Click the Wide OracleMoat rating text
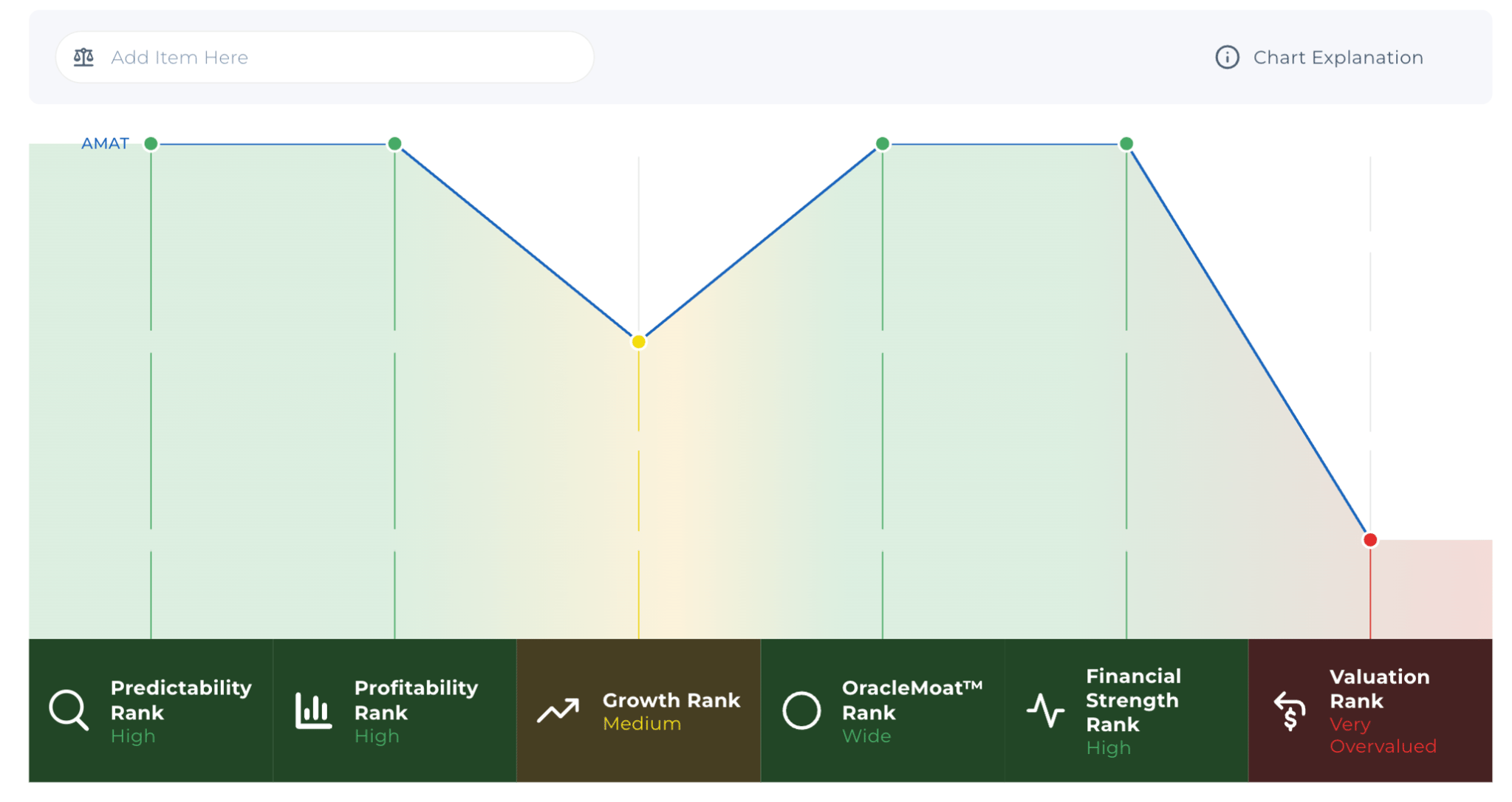Viewport: 1512px width, 802px height. 866,736
